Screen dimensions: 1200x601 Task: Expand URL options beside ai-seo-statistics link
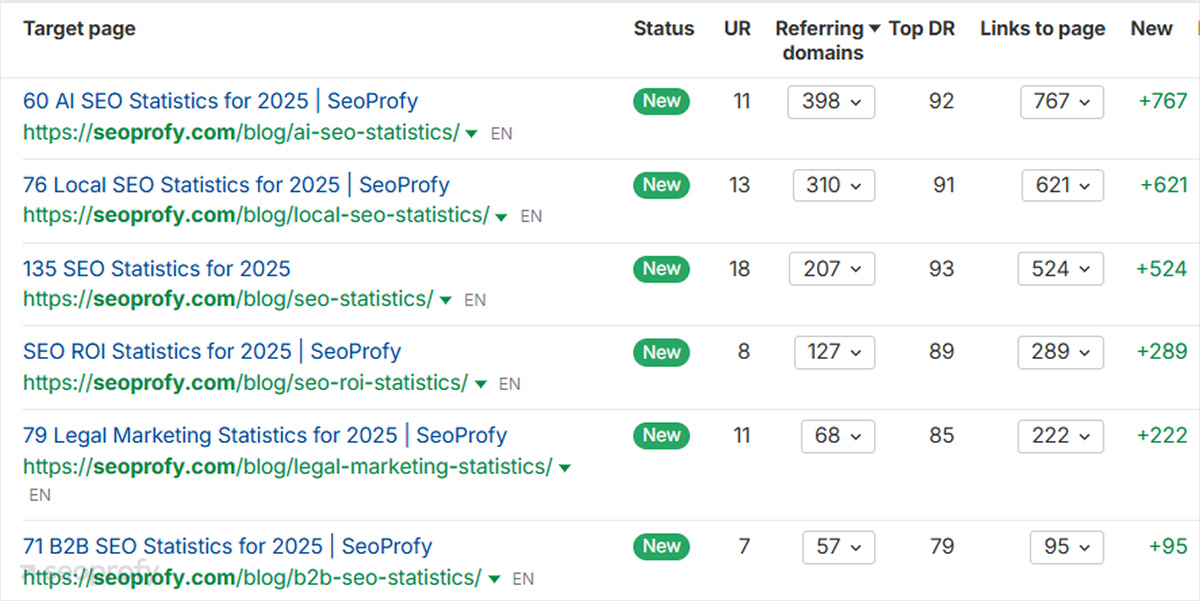click(471, 133)
